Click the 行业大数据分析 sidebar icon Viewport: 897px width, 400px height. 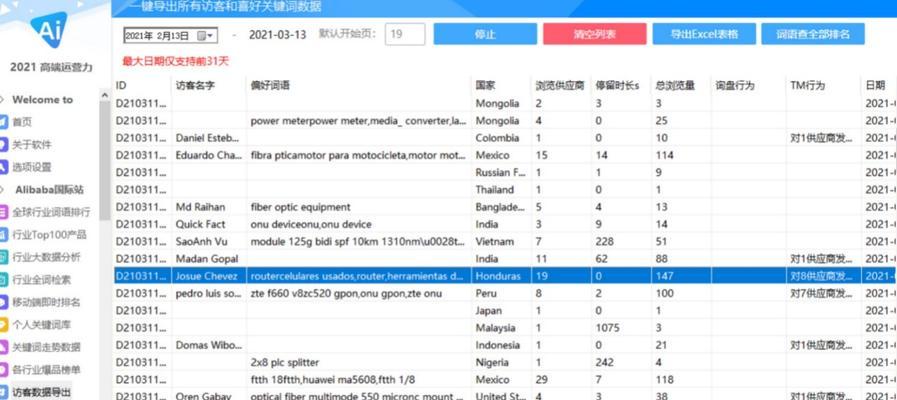pos(3,257)
